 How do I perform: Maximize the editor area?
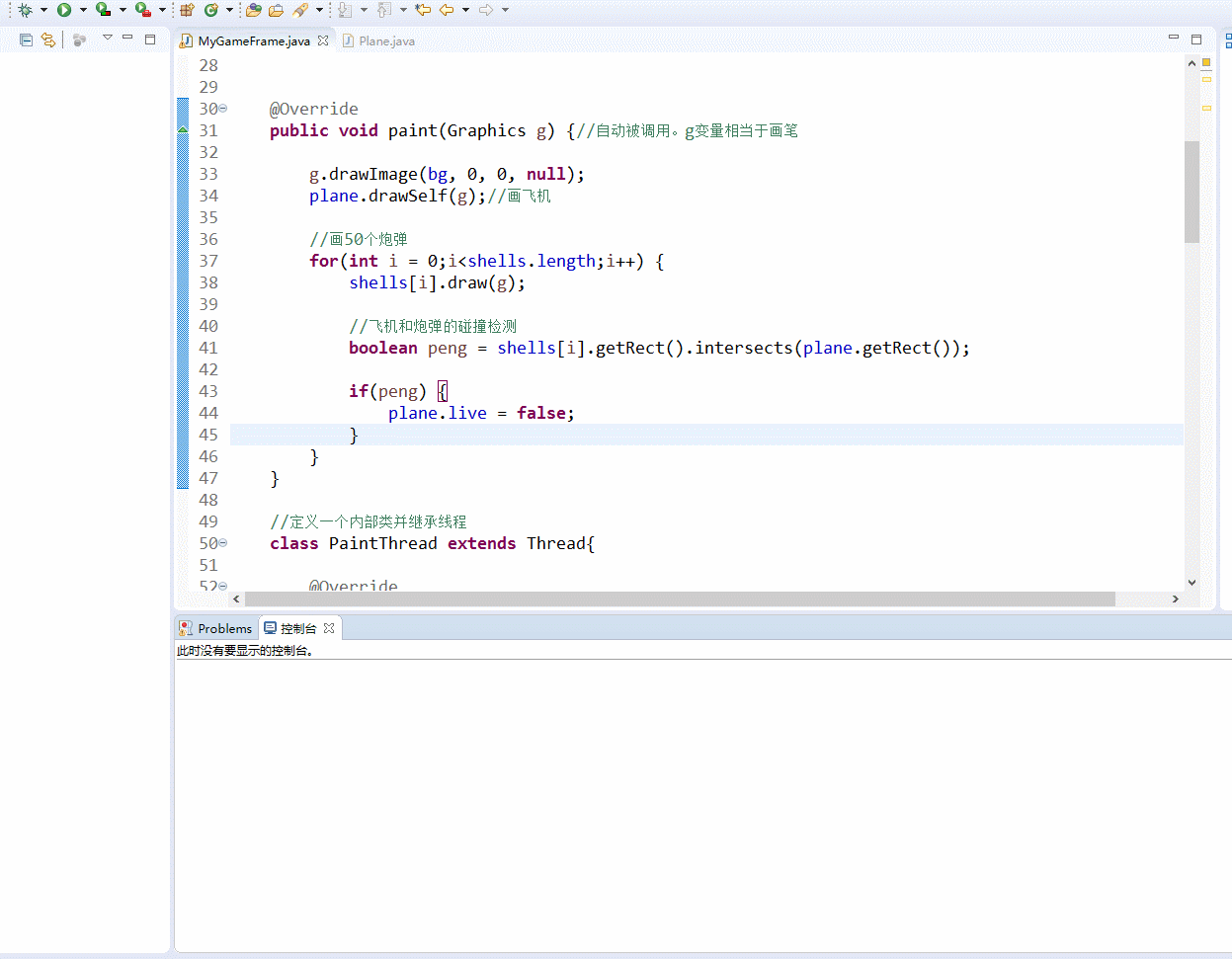pos(1196,40)
